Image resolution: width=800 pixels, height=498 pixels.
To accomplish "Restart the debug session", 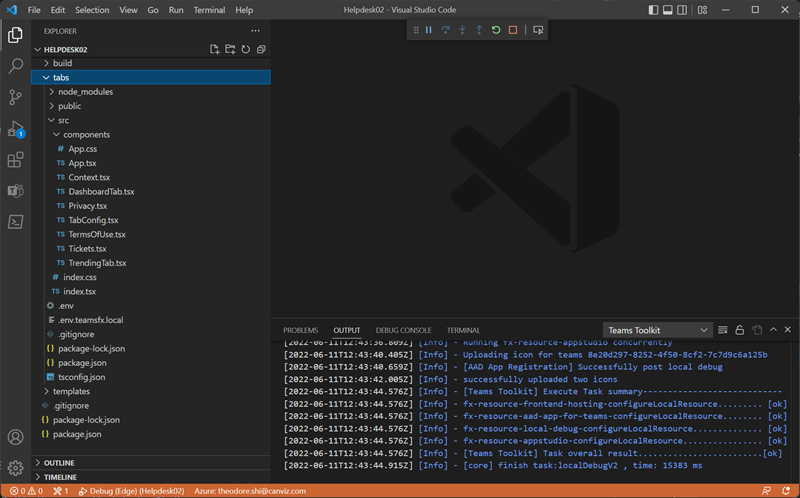I will tap(496, 30).
